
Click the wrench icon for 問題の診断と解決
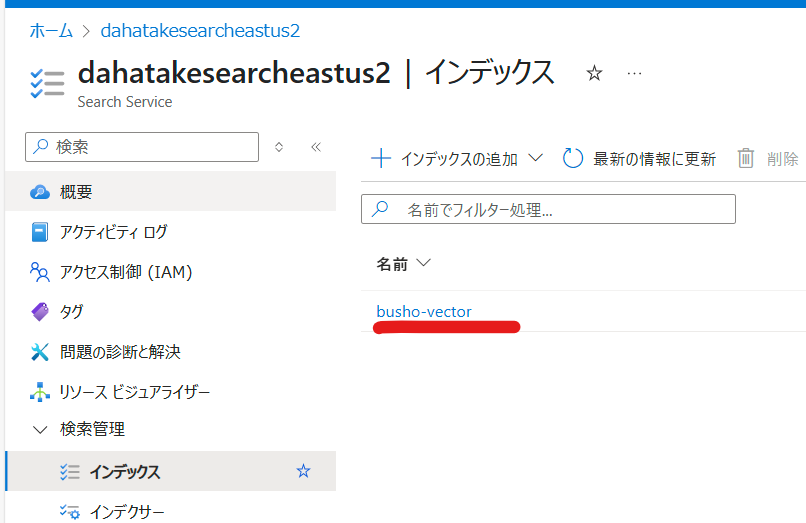pos(40,352)
